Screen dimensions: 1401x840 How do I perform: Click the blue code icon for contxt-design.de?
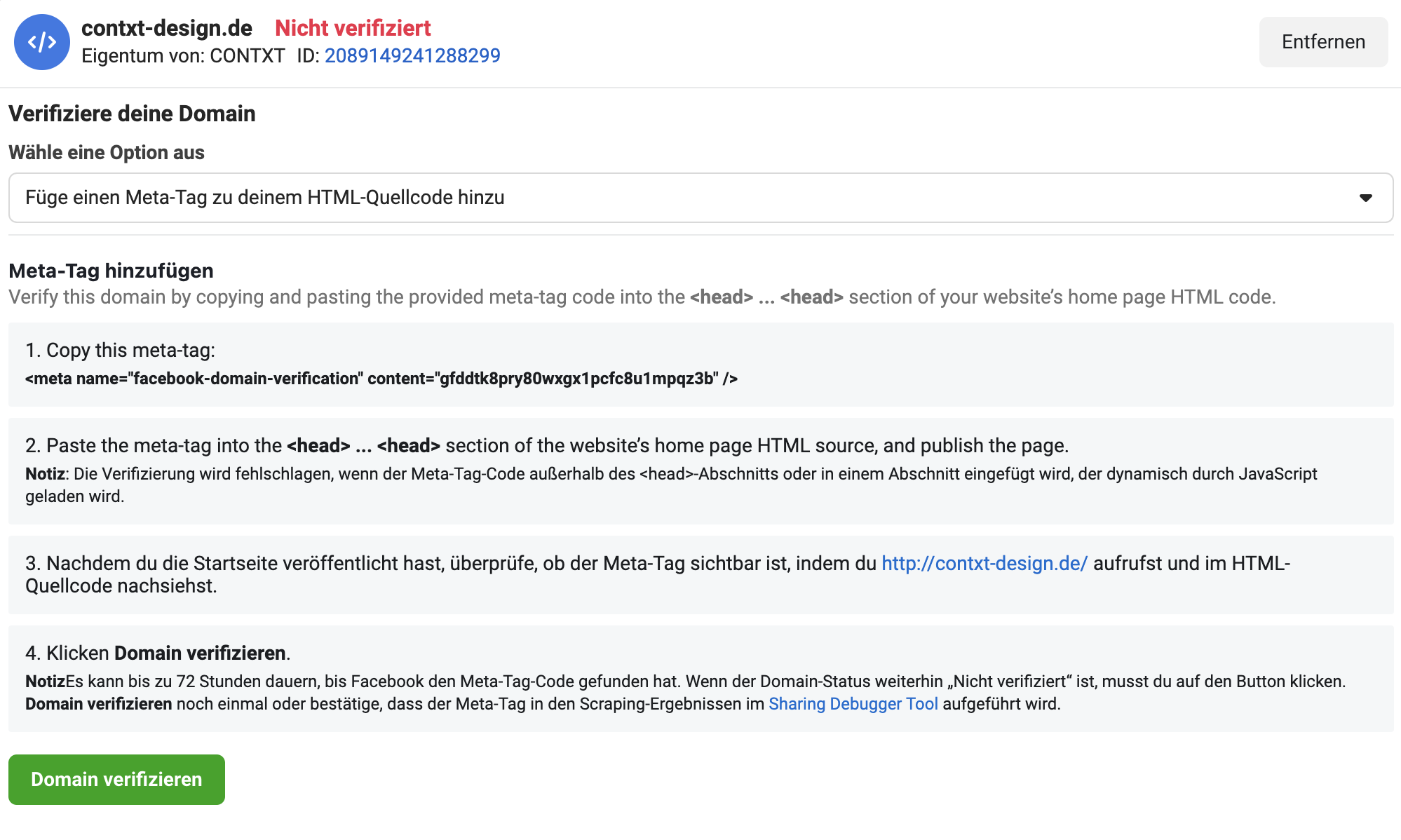[42, 42]
